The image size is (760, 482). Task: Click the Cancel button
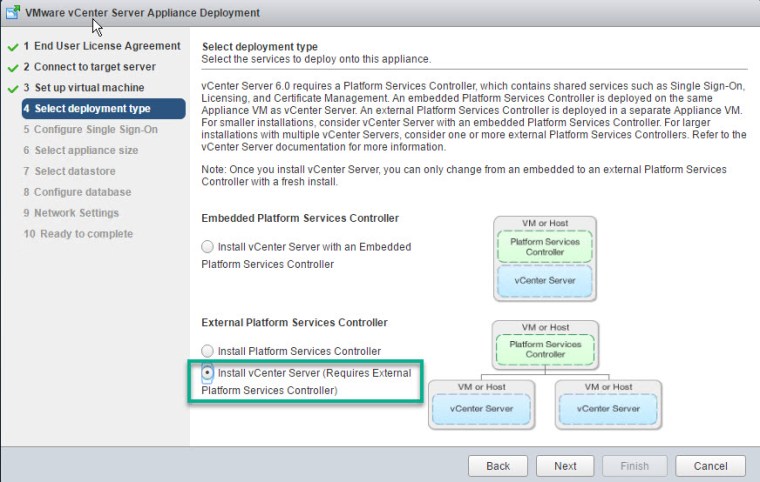(709, 466)
